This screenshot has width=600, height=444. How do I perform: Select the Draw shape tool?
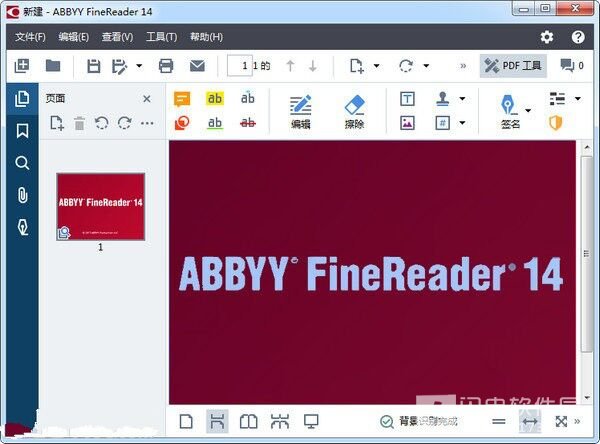pyautogui.click(x=182, y=123)
